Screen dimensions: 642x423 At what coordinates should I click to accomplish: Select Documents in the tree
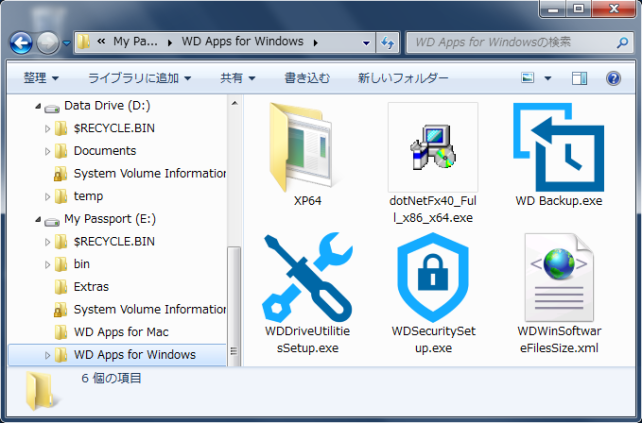coord(105,151)
